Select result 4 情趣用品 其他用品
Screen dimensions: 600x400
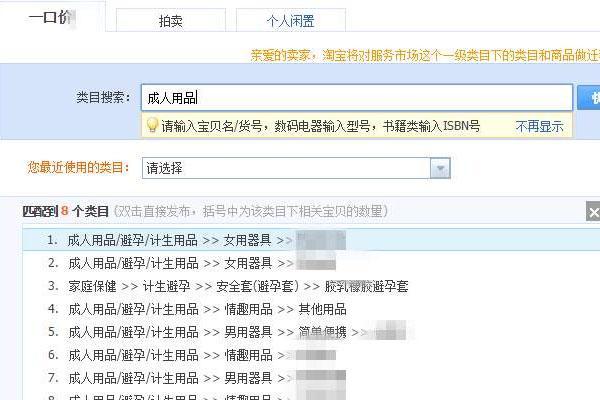click(311, 309)
